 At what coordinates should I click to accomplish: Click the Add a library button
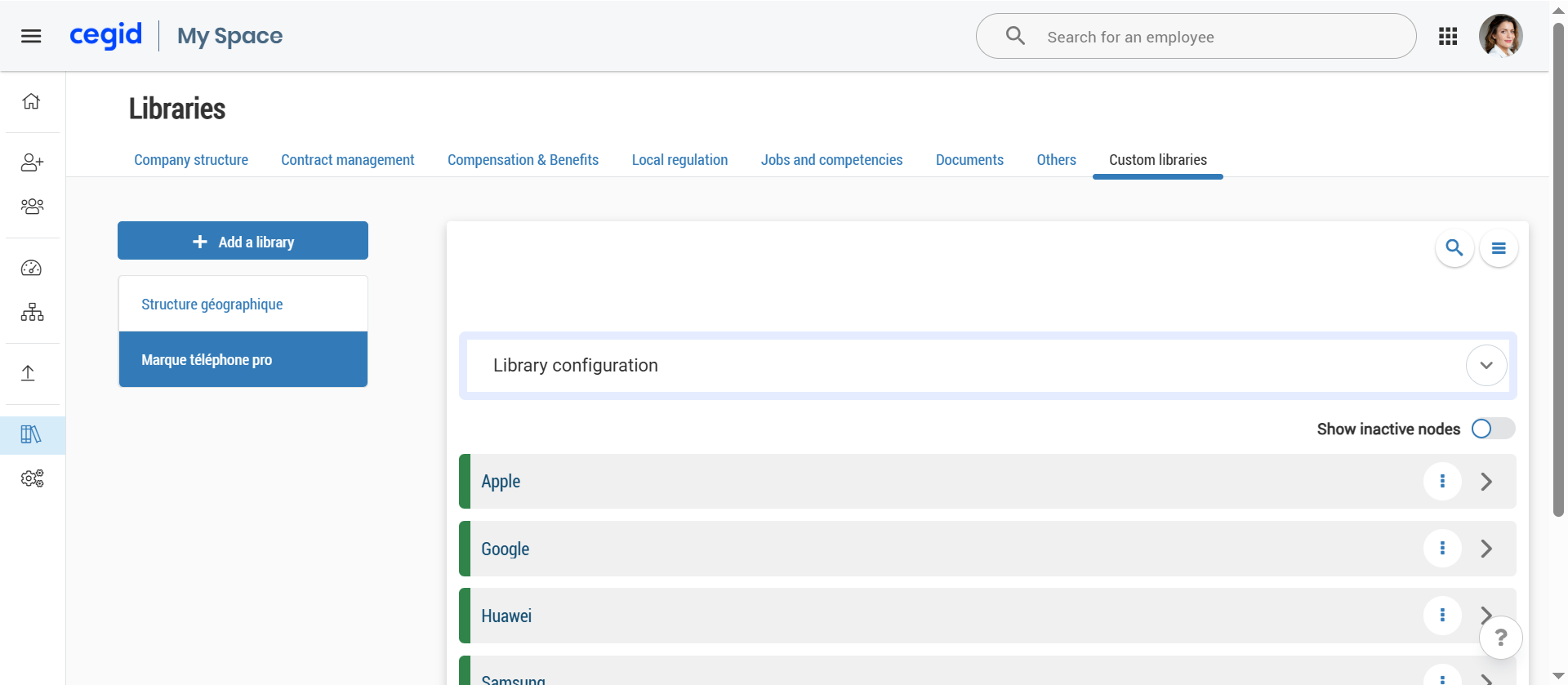coord(243,241)
